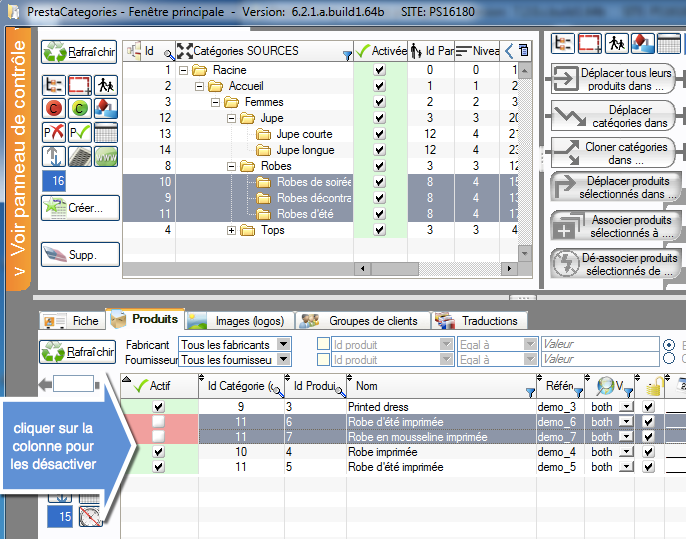Click the green circle C icon

coord(80,108)
